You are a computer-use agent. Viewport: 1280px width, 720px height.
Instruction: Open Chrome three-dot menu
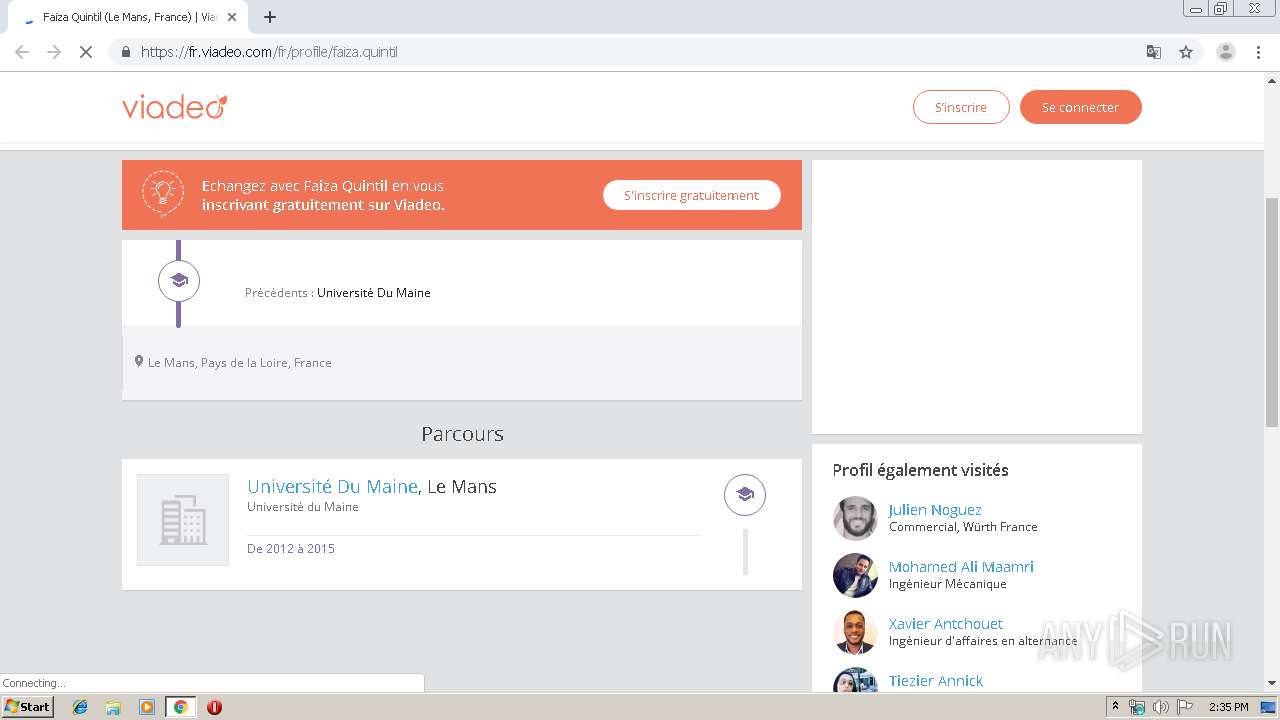tap(1258, 52)
